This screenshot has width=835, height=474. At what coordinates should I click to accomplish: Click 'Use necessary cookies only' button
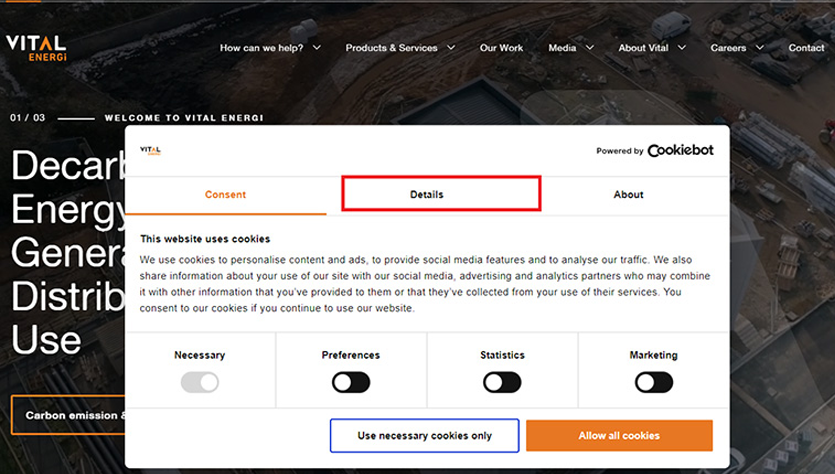[425, 436]
